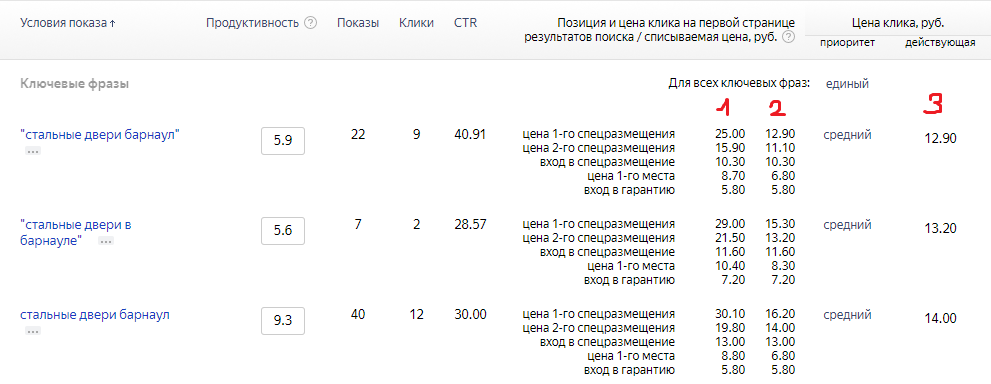Image resolution: width=991 pixels, height=384 pixels.
Task: Open keyword "стальные двери барнаул" in quotes
Action: point(100,135)
